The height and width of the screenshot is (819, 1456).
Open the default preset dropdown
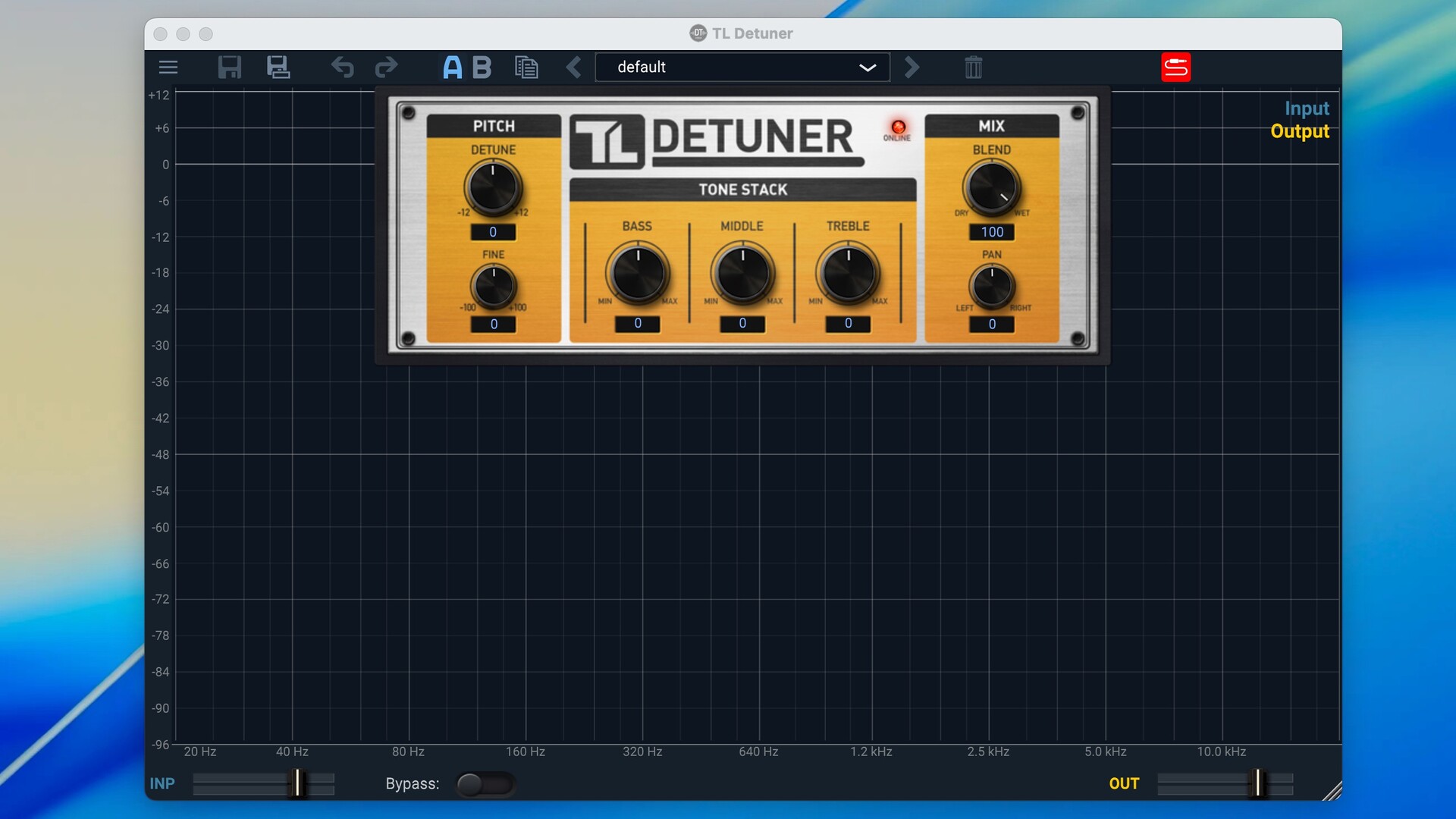click(x=742, y=67)
